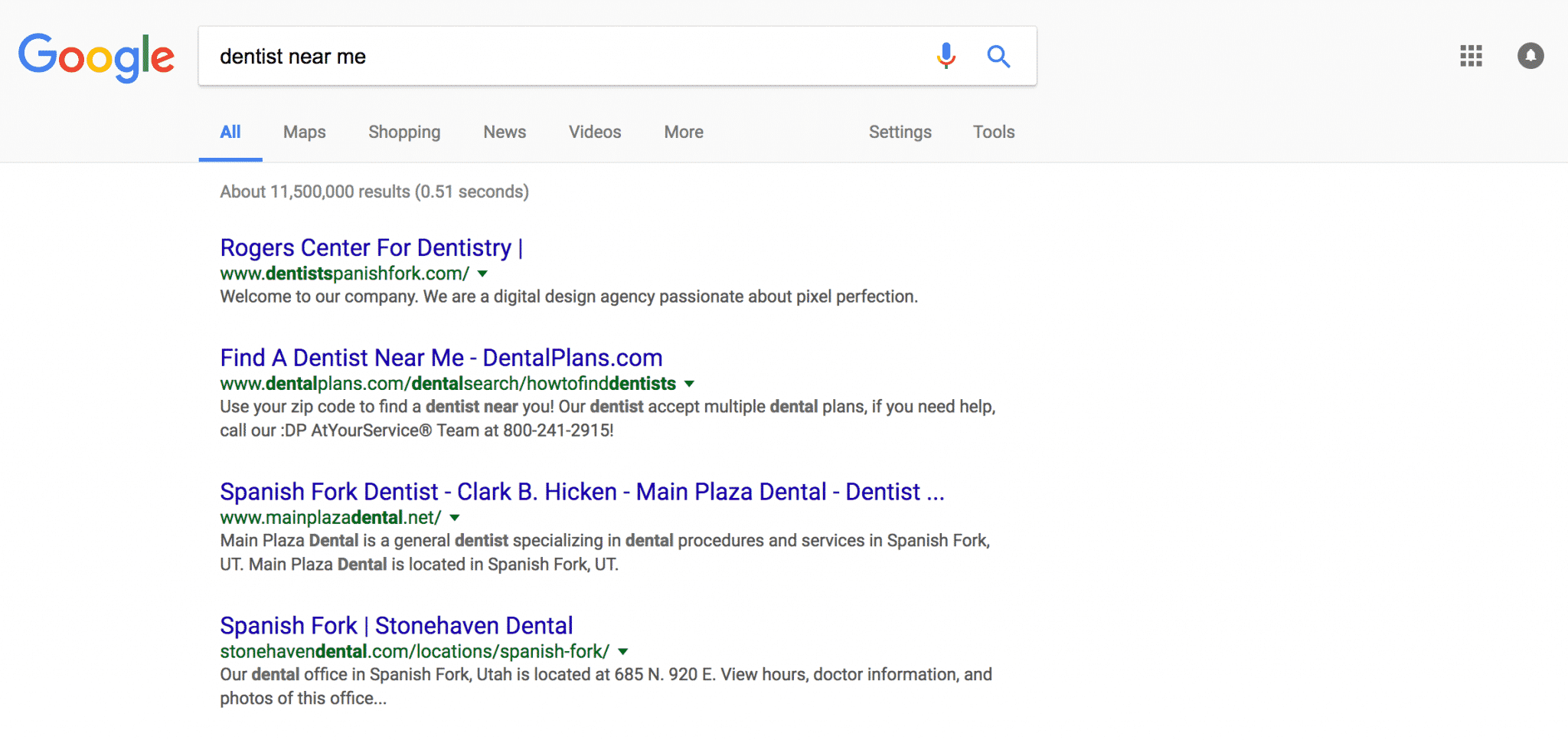
Task: Click the blue magnifier search icon
Action: (998, 56)
